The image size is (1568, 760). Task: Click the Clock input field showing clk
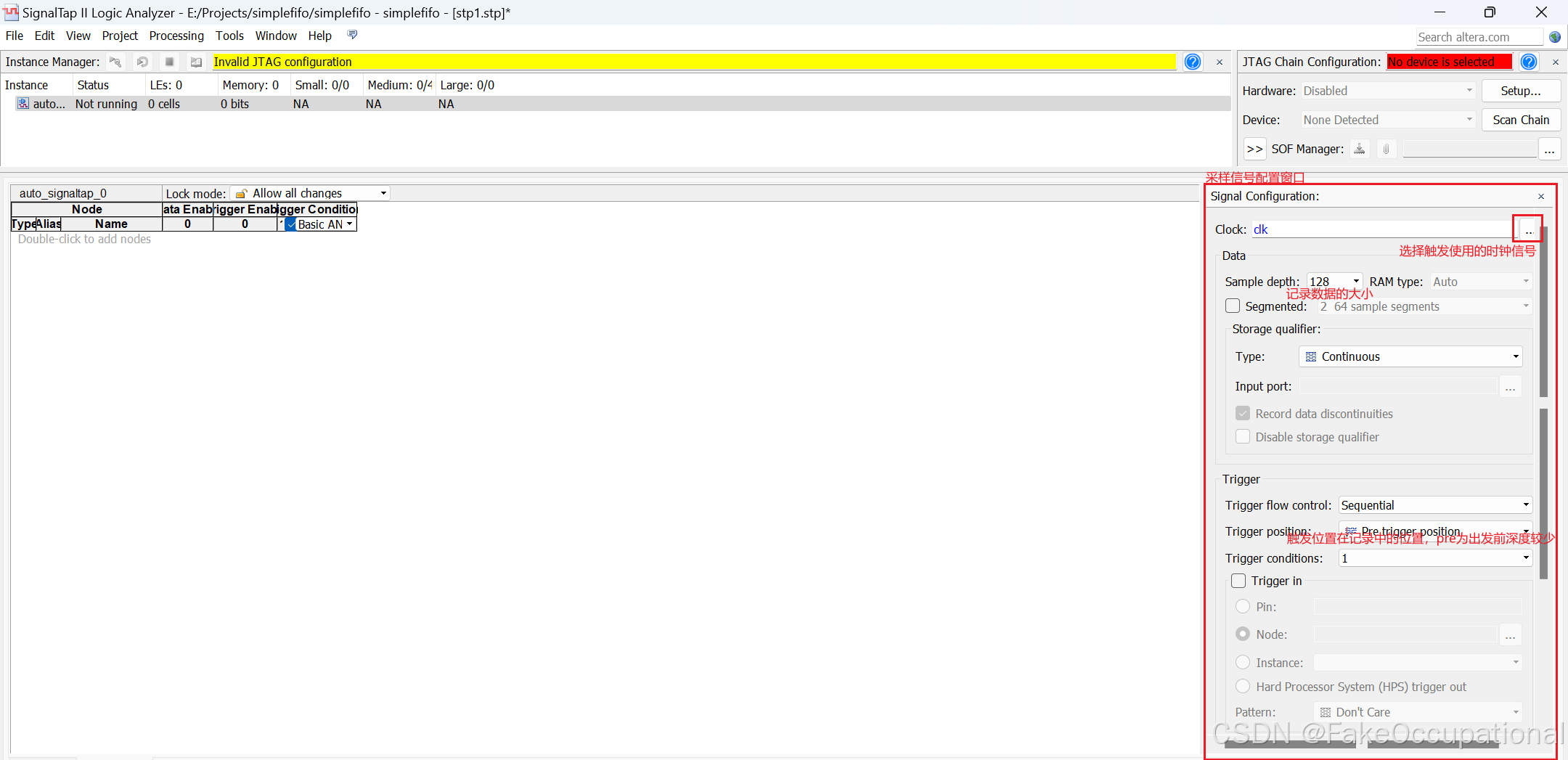click(1382, 229)
